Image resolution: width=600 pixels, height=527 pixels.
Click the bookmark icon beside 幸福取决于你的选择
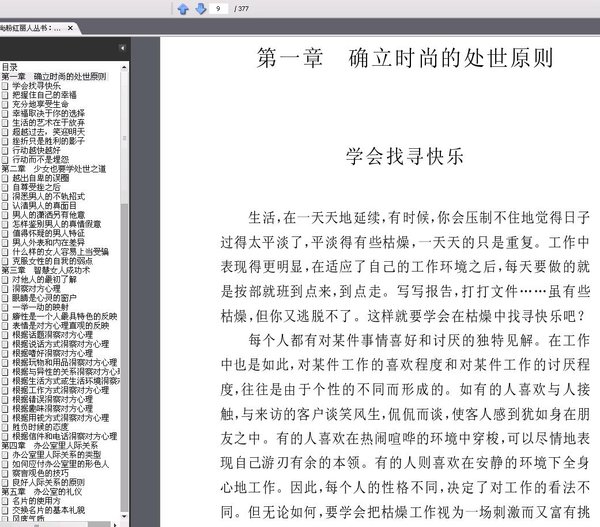[x=5, y=114]
